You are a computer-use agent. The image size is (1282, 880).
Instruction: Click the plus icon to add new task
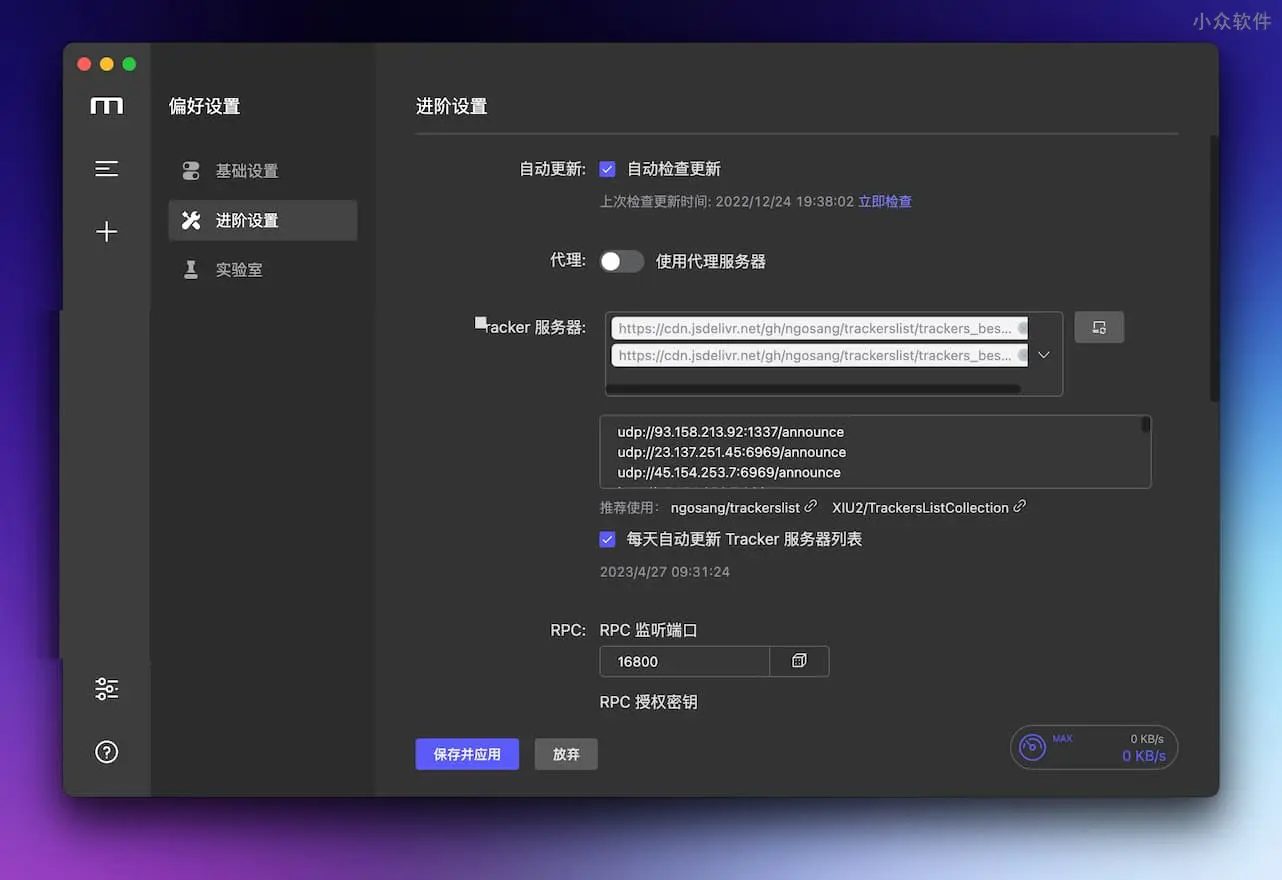pos(106,231)
